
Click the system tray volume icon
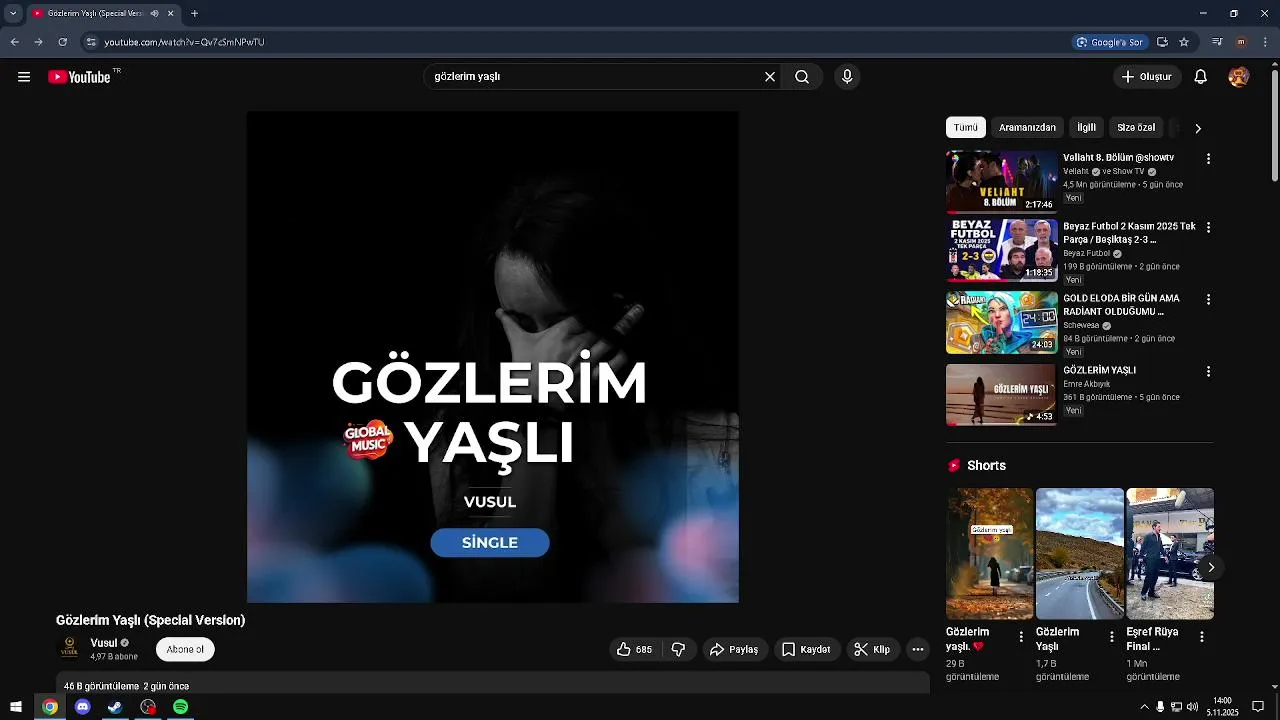coord(1193,707)
